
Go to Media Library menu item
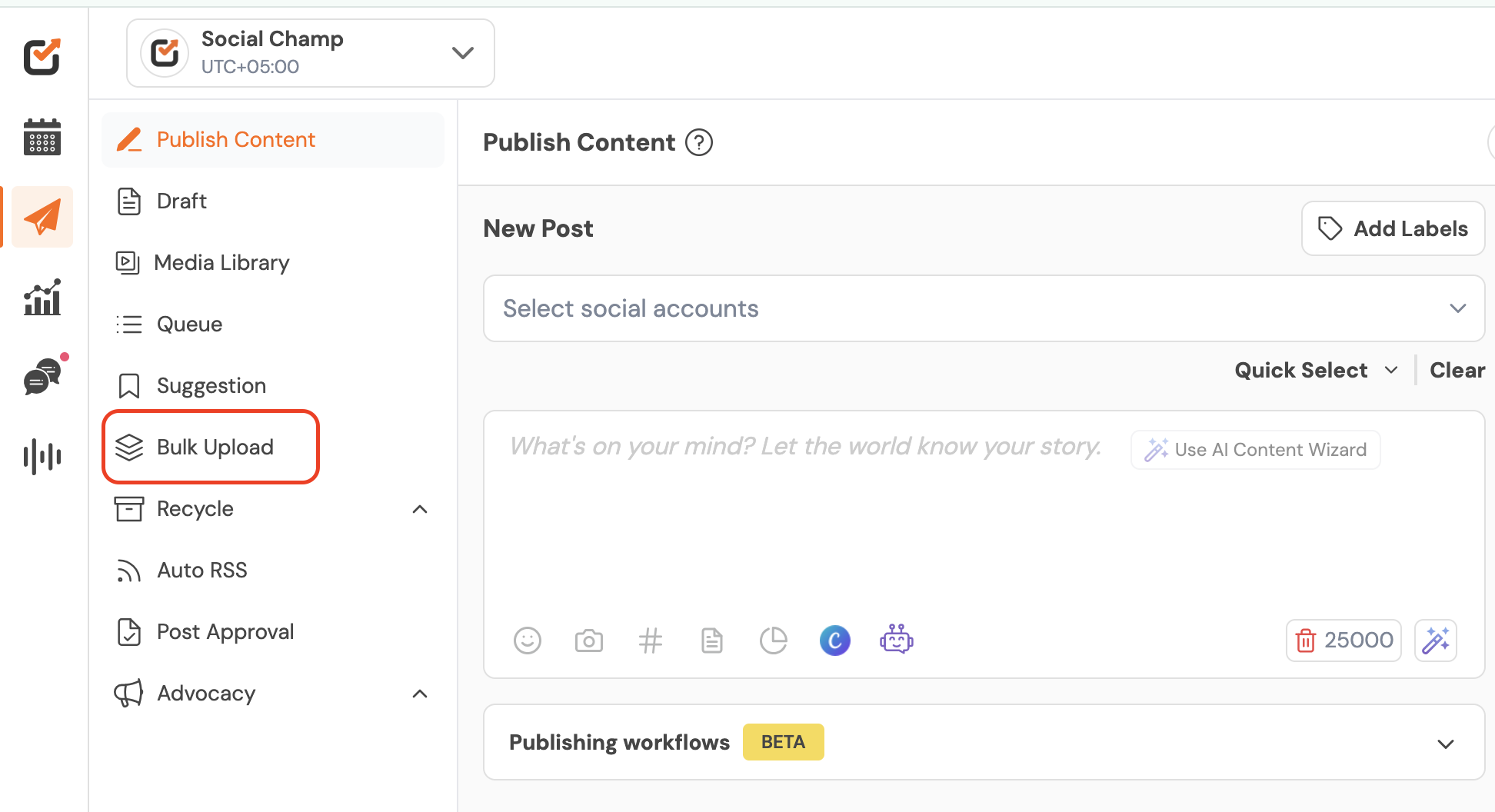221,263
